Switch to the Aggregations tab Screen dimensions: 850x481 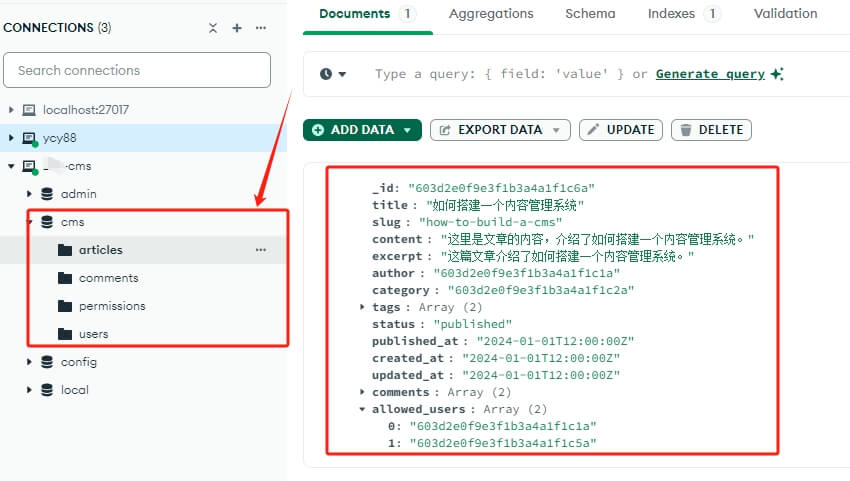[x=491, y=14]
